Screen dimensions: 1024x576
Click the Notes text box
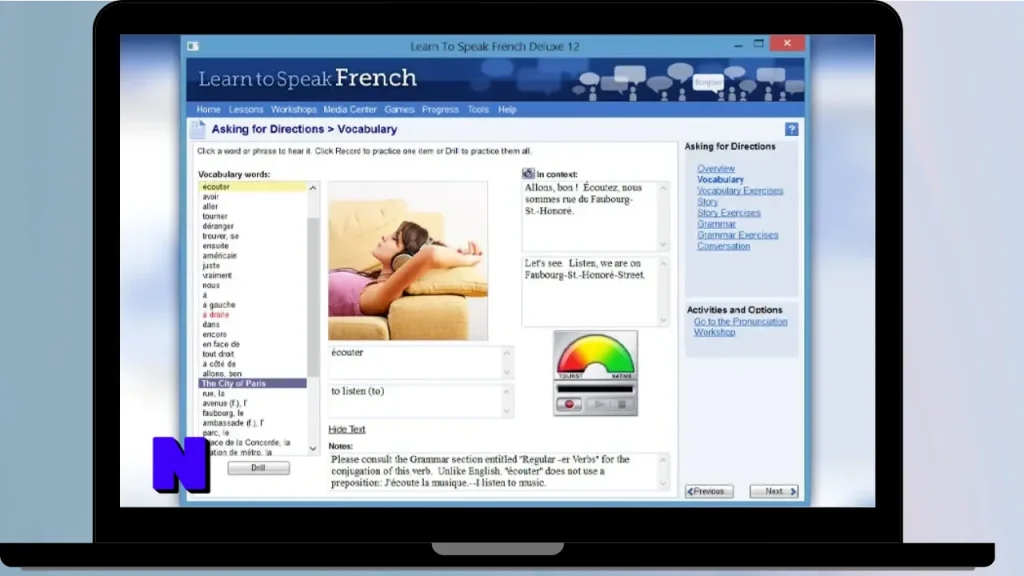(499, 472)
